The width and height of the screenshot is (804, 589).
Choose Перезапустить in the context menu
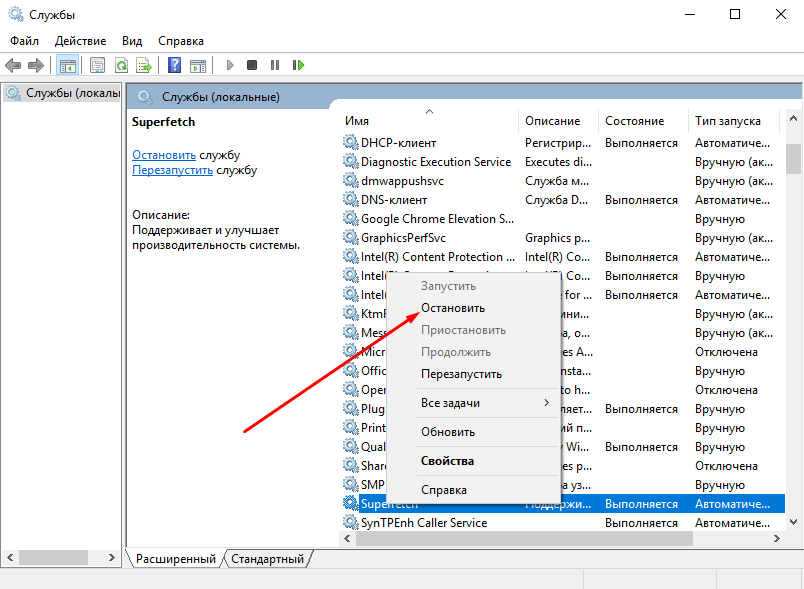(x=472, y=374)
